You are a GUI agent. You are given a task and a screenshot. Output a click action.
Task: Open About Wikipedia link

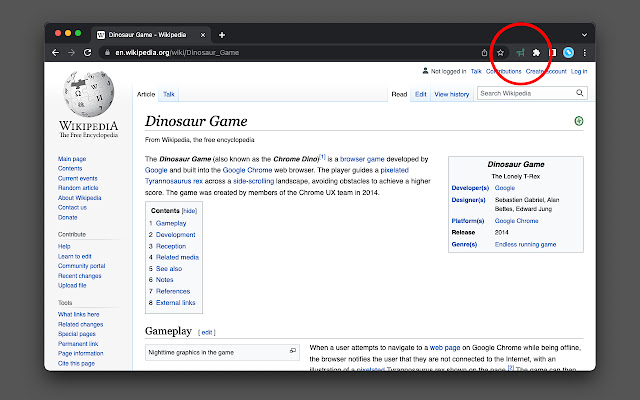pos(80,198)
